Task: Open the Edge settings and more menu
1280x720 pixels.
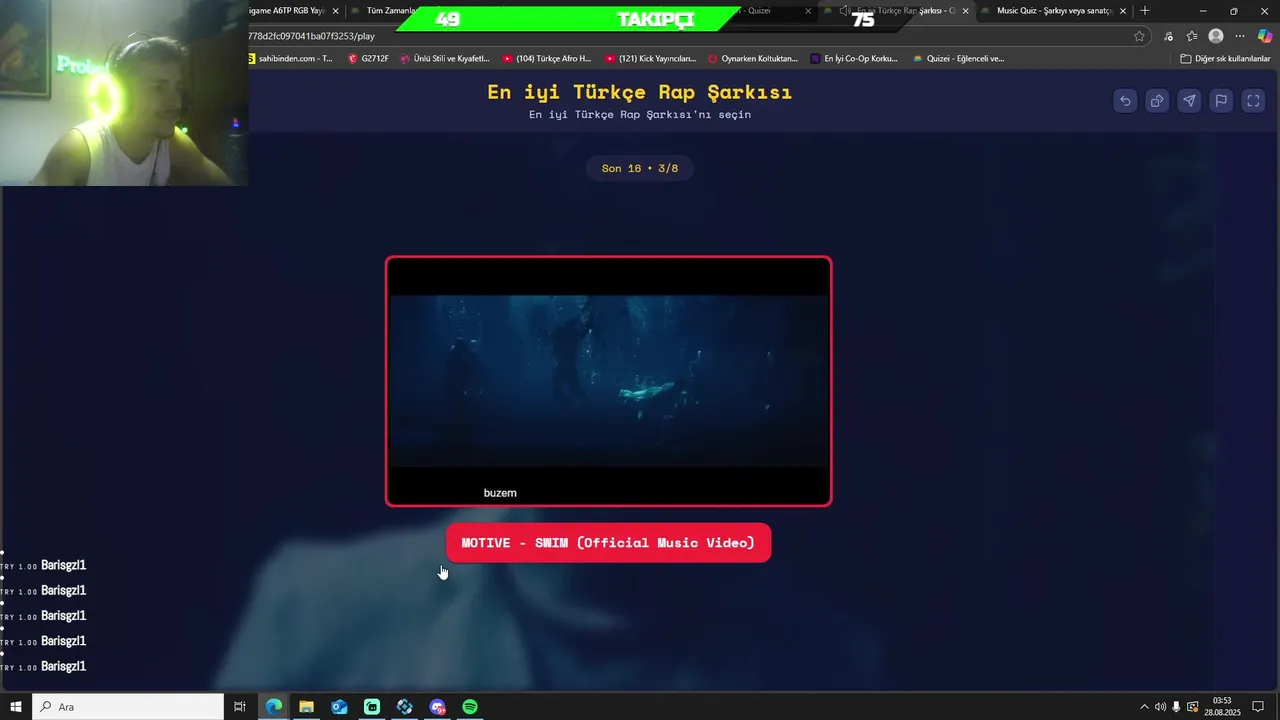Action: (x=1240, y=36)
